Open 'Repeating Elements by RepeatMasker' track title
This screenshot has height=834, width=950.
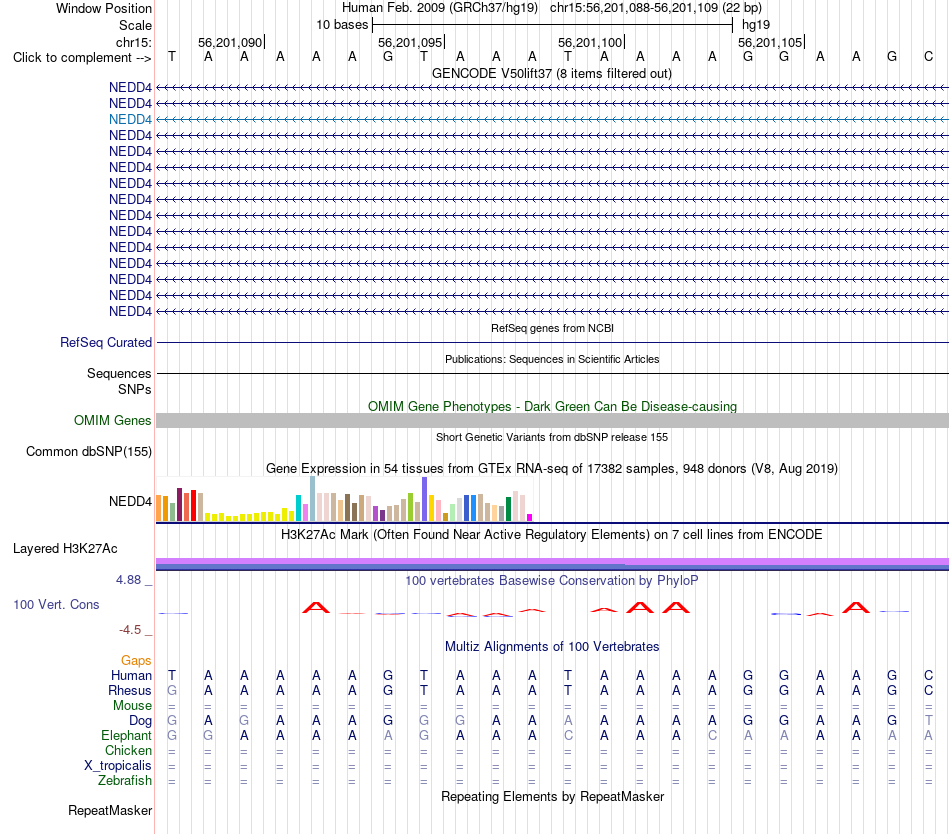pyautogui.click(x=552, y=796)
